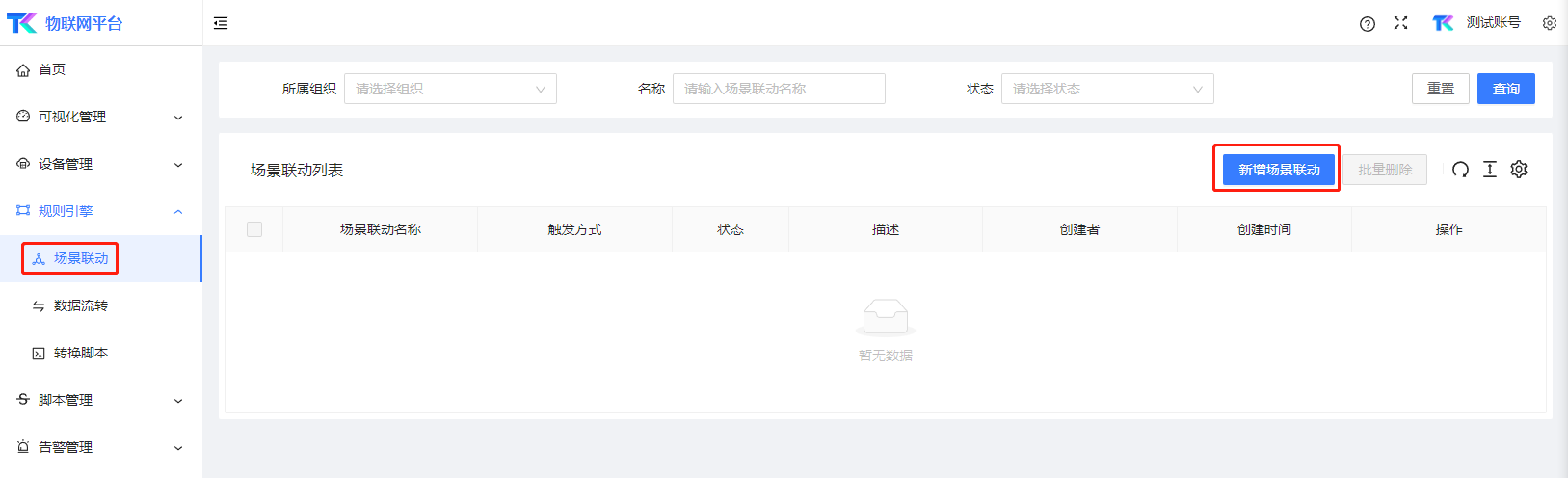Select 数据流转 in the sidebar

pyautogui.click(x=101, y=305)
